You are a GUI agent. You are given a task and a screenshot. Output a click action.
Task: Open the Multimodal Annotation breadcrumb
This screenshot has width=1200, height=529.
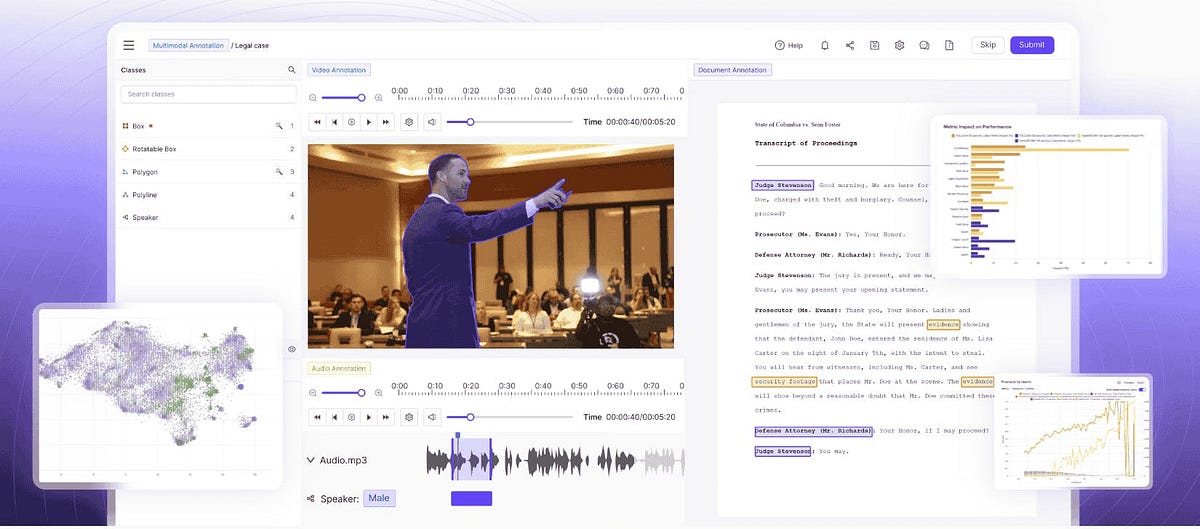188,45
